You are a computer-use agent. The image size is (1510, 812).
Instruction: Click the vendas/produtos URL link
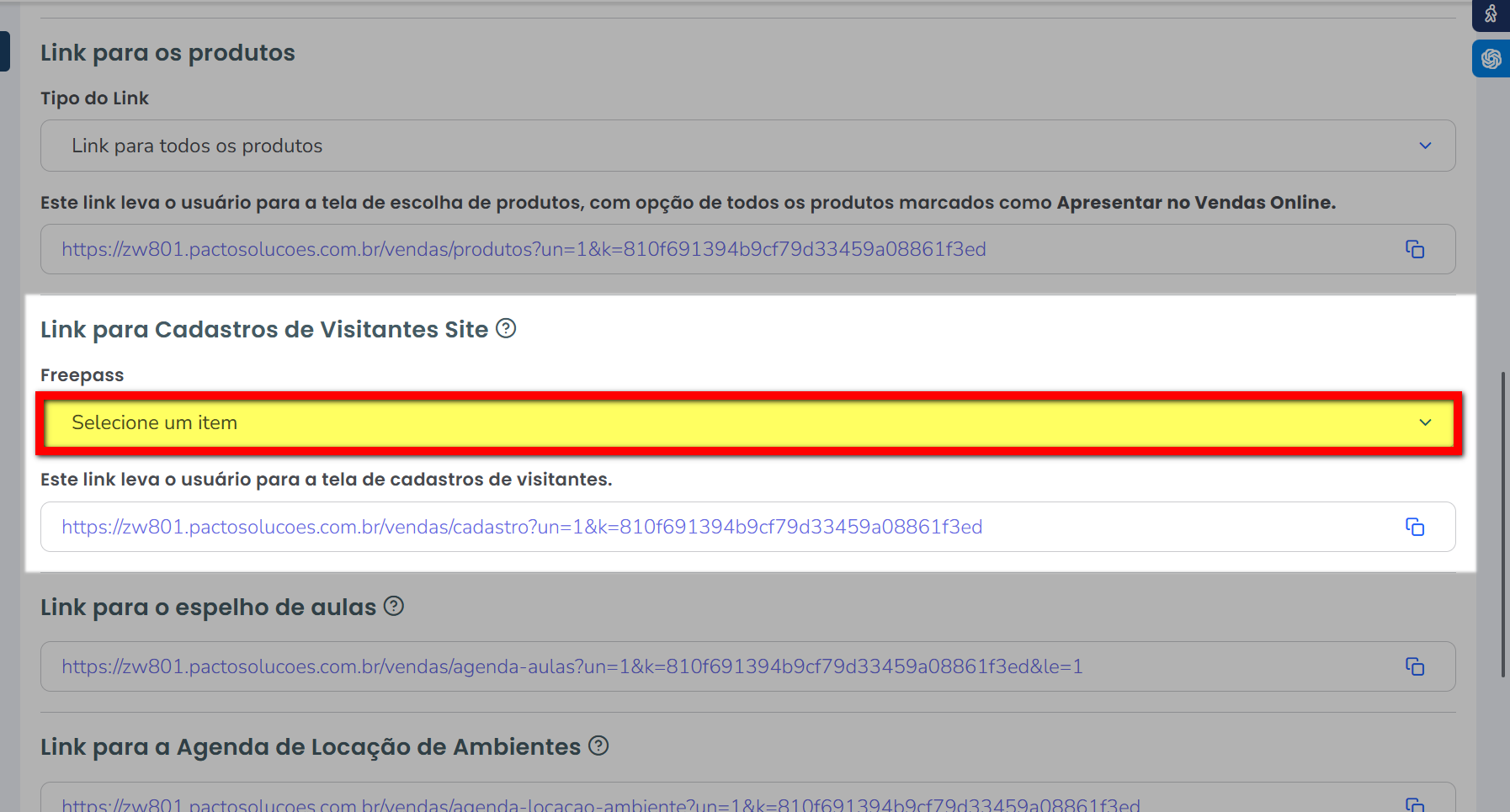(524, 249)
